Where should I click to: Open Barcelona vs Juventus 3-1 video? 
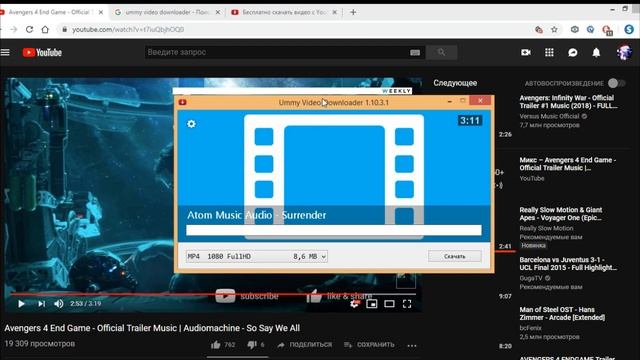tap(568, 264)
